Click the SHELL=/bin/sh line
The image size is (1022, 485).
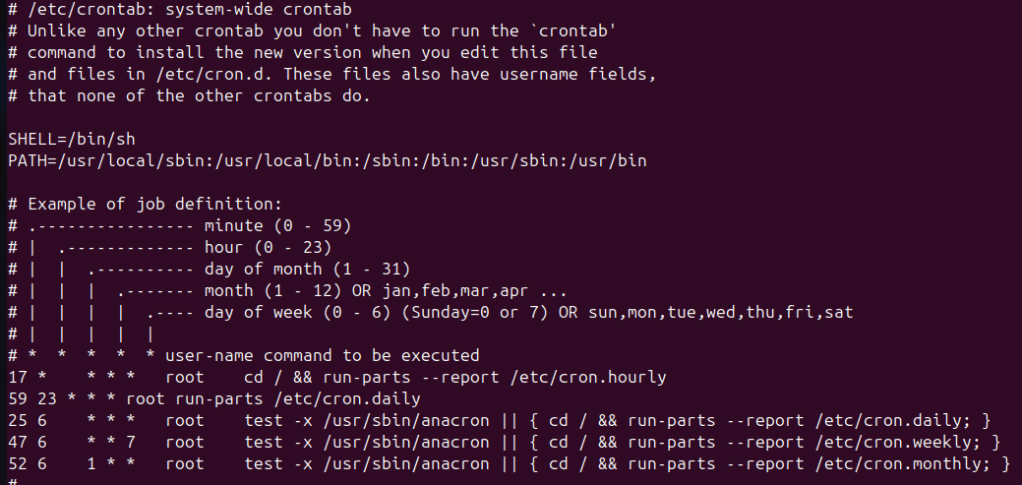pos(62,138)
